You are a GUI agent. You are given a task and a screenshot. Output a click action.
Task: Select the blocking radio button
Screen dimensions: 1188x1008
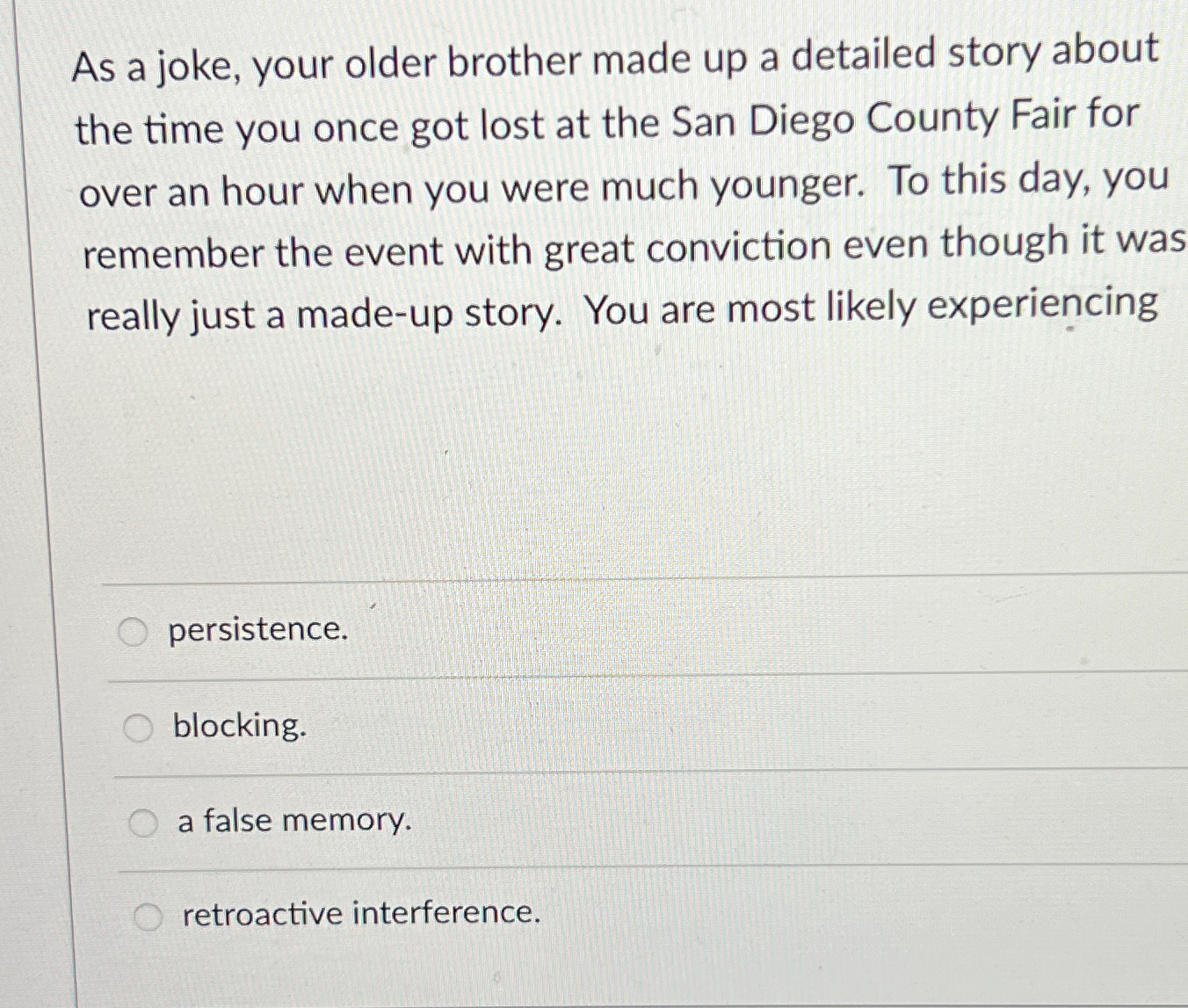(x=137, y=726)
